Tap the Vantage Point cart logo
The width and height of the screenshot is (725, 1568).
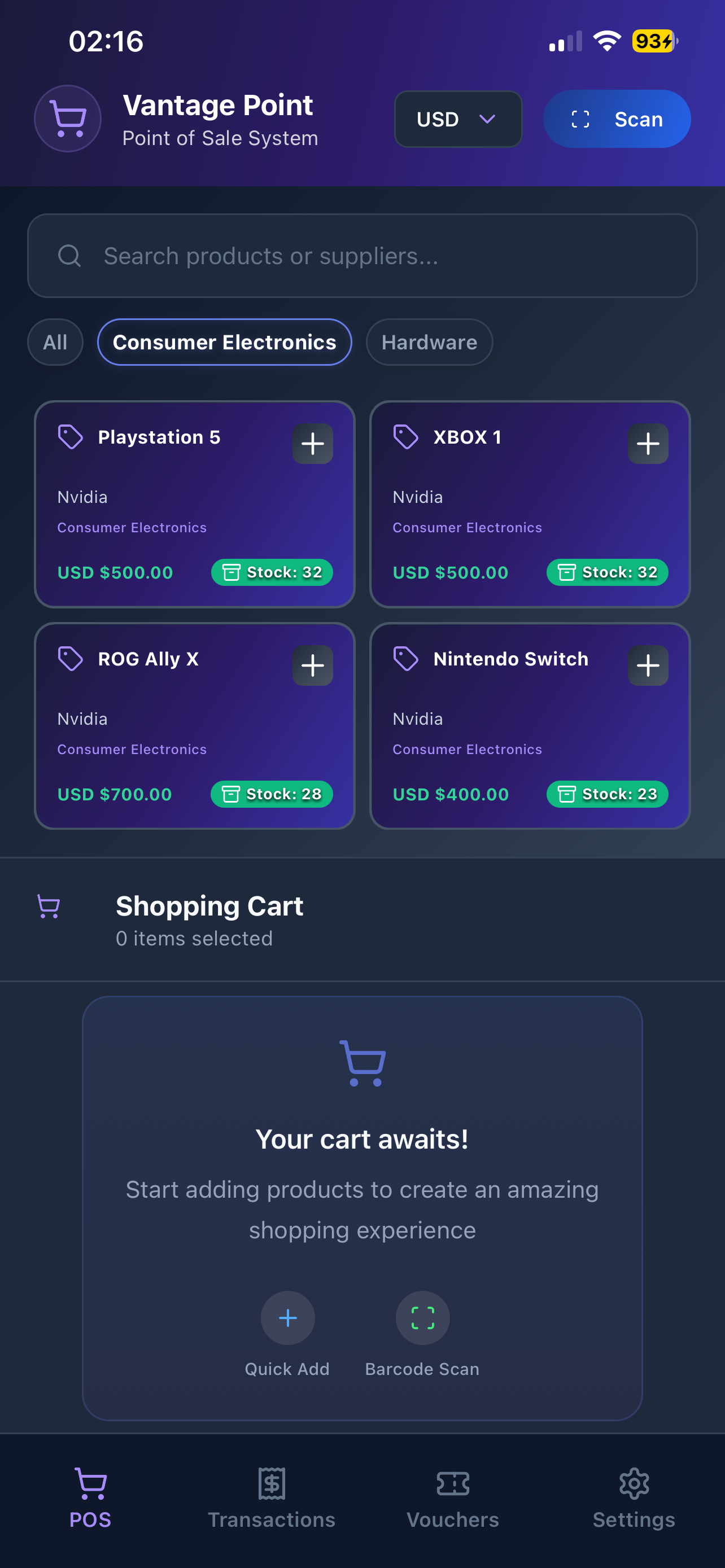click(x=68, y=119)
